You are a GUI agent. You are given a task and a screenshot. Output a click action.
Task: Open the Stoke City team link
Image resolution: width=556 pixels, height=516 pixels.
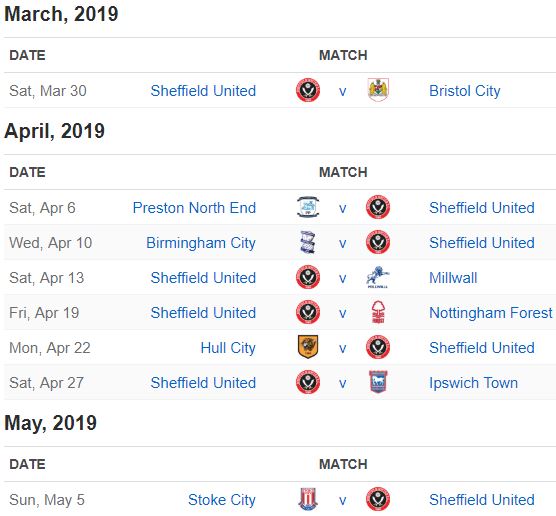pyautogui.click(x=222, y=500)
